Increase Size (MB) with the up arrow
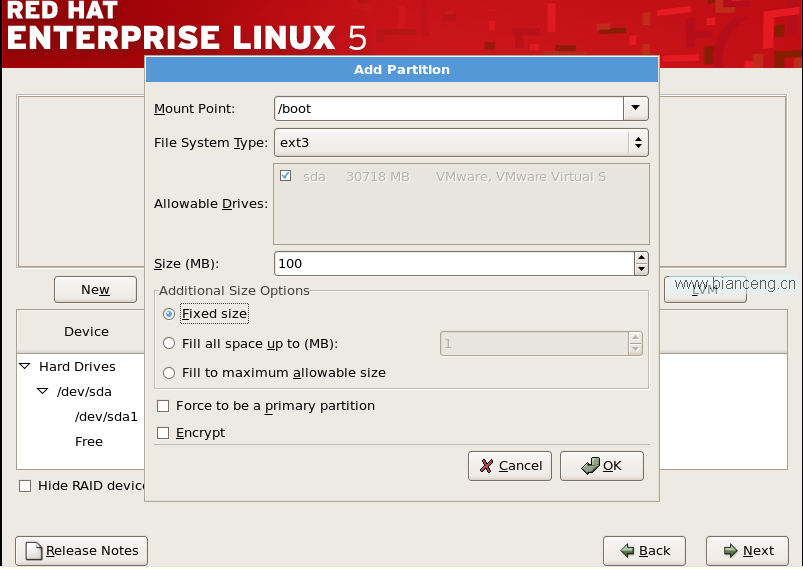The height and width of the screenshot is (569, 803). [x=641, y=258]
